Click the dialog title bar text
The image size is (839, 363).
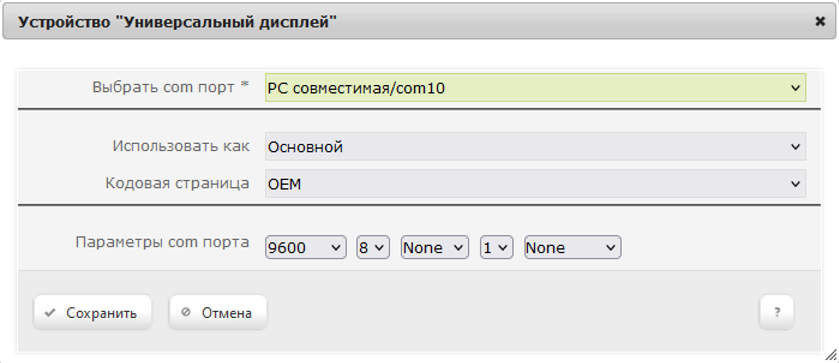pos(178,22)
